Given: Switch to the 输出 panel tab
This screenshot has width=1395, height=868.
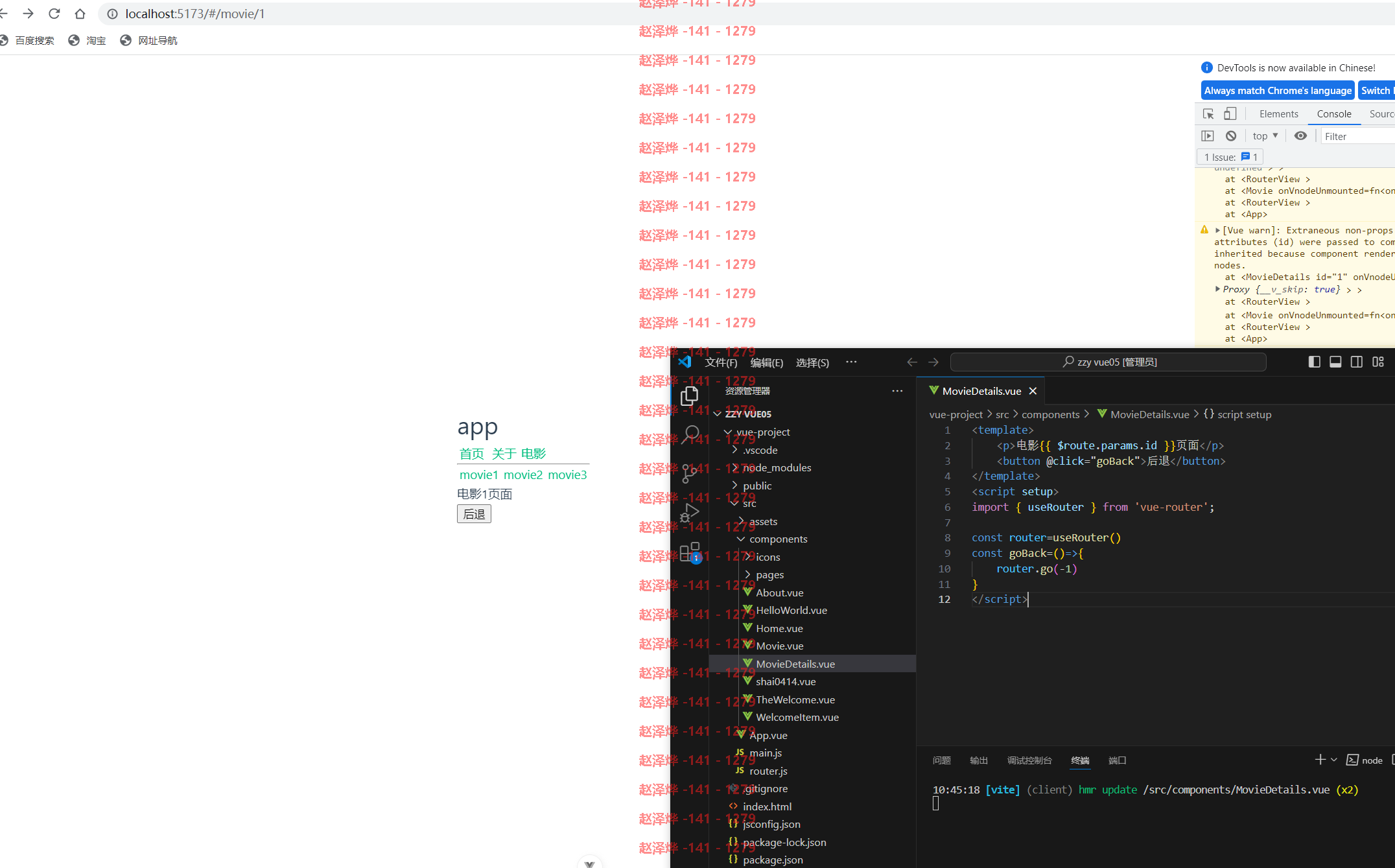Looking at the screenshot, I should tap(979, 760).
